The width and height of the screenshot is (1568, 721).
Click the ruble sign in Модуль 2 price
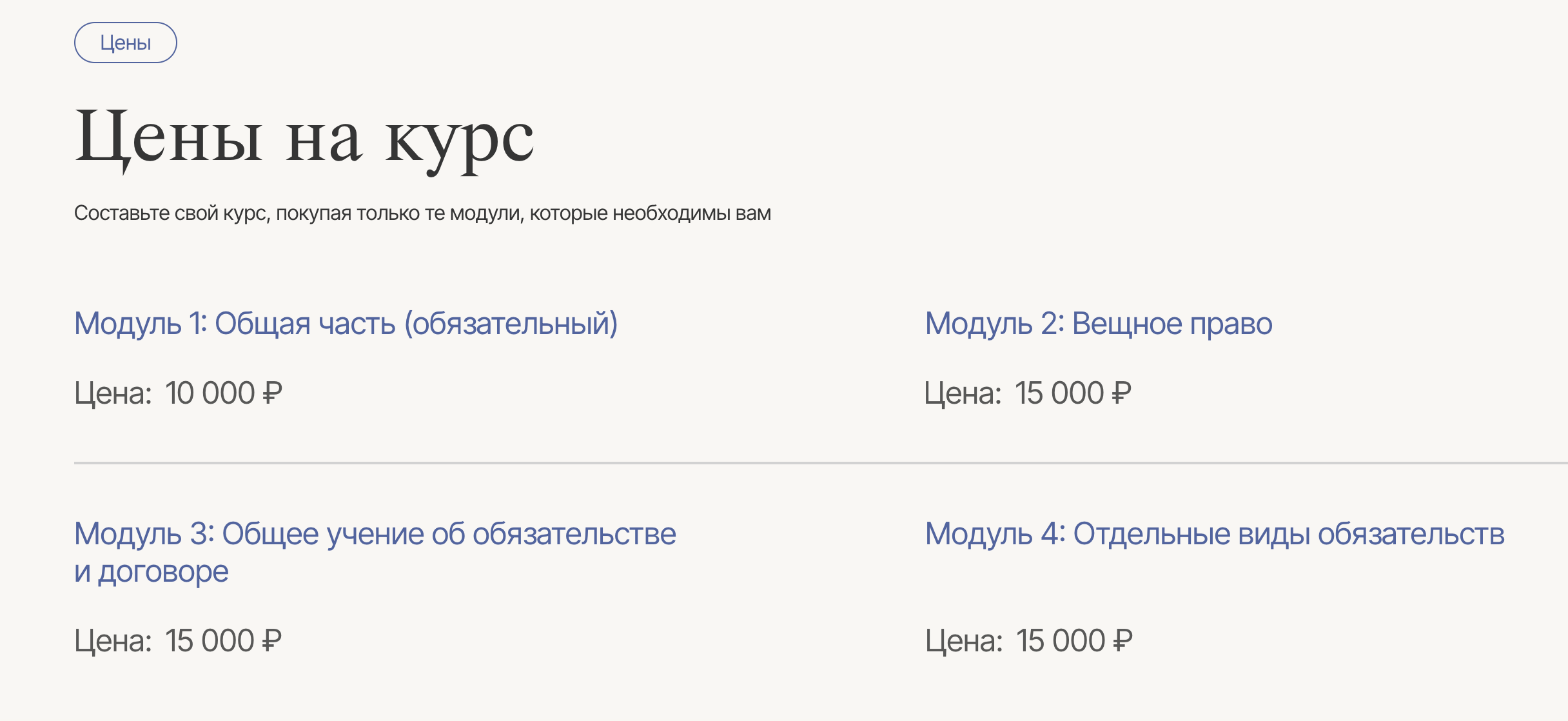coord(1122,393)
